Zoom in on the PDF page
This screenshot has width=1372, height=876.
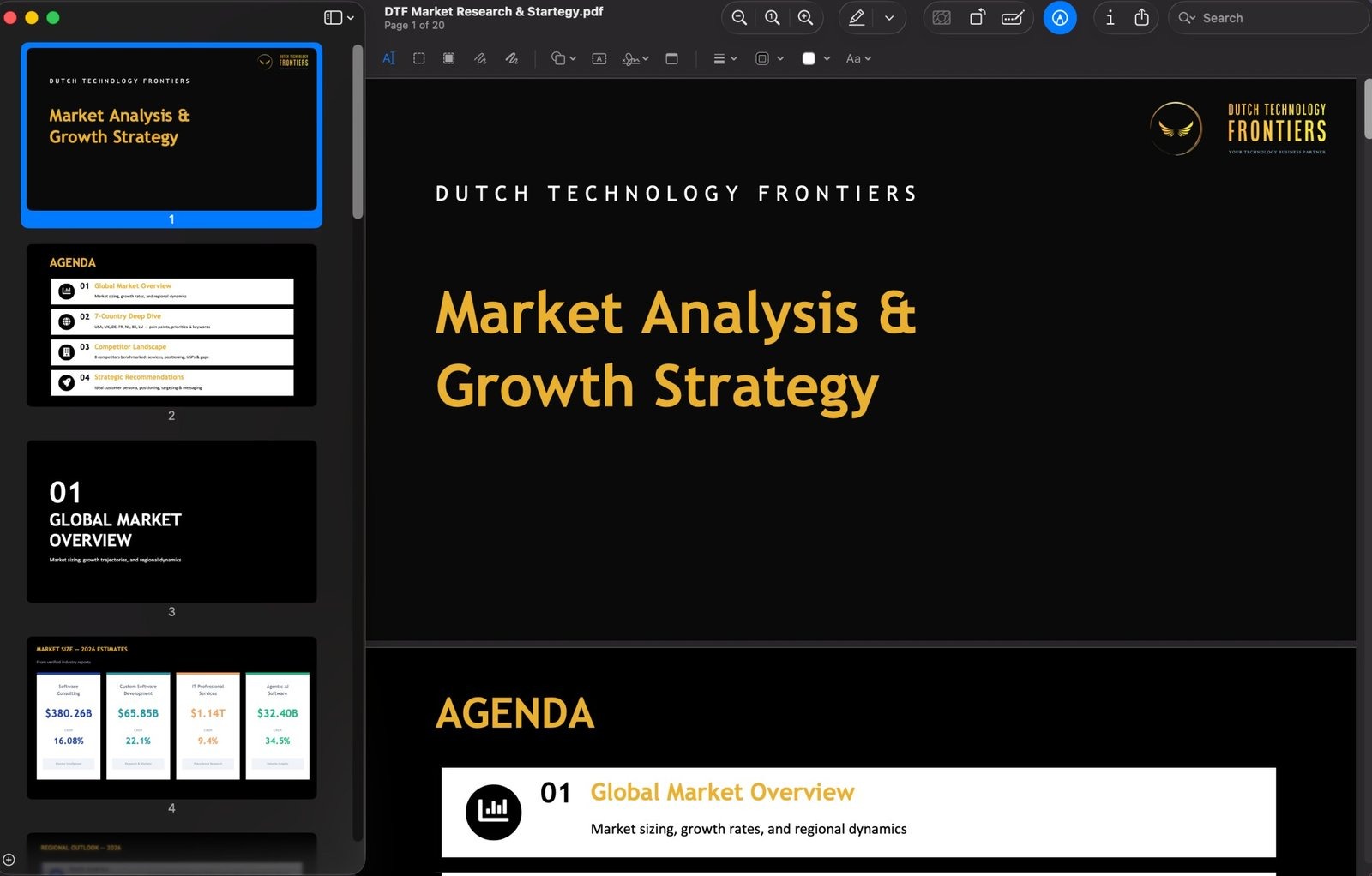coord(806,18)
